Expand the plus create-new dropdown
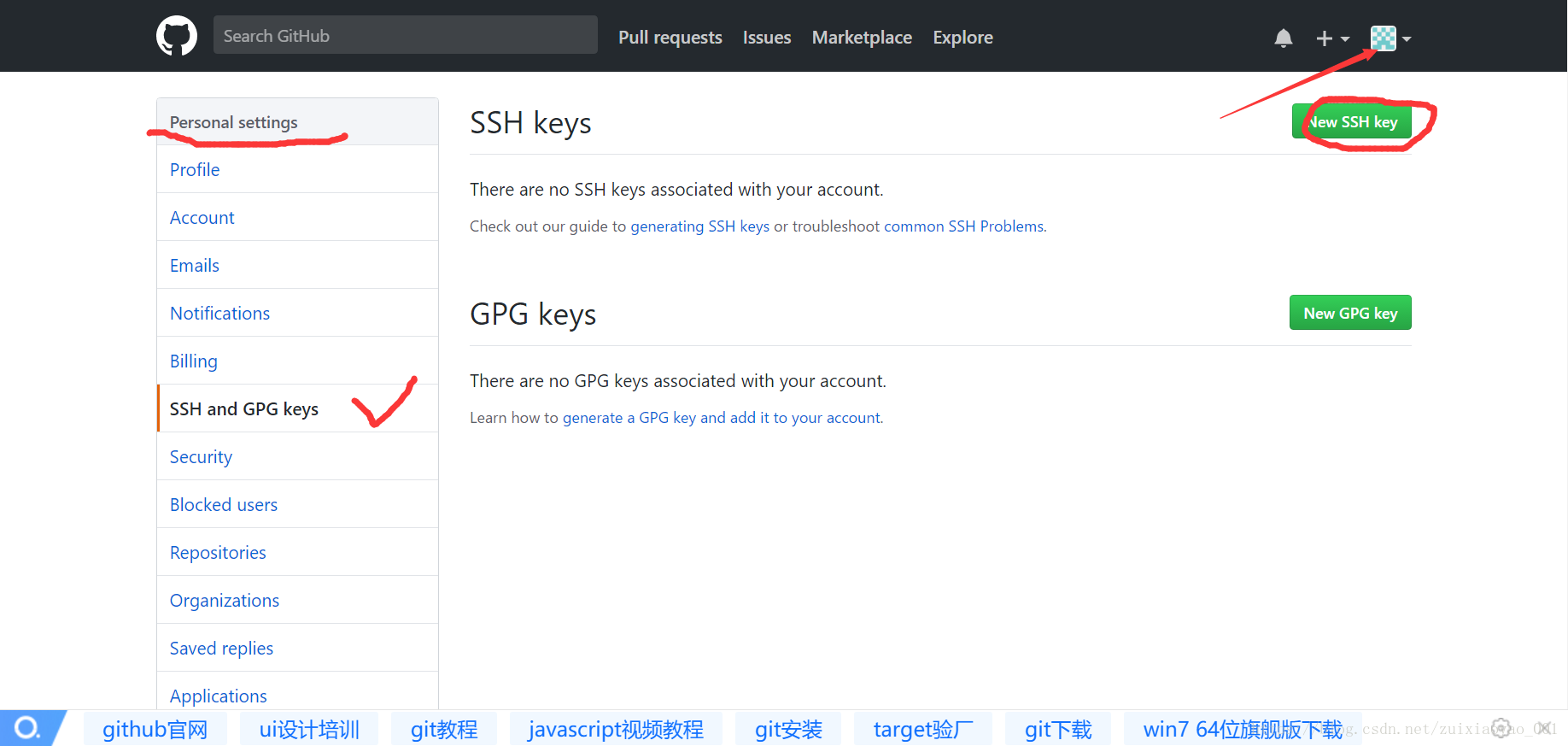The image size is (1568, 746). click(1332, 38)
